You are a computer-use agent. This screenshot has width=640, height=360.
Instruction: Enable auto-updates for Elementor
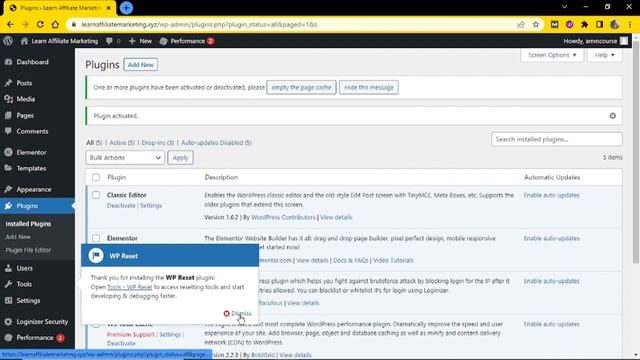click(551, 238)
